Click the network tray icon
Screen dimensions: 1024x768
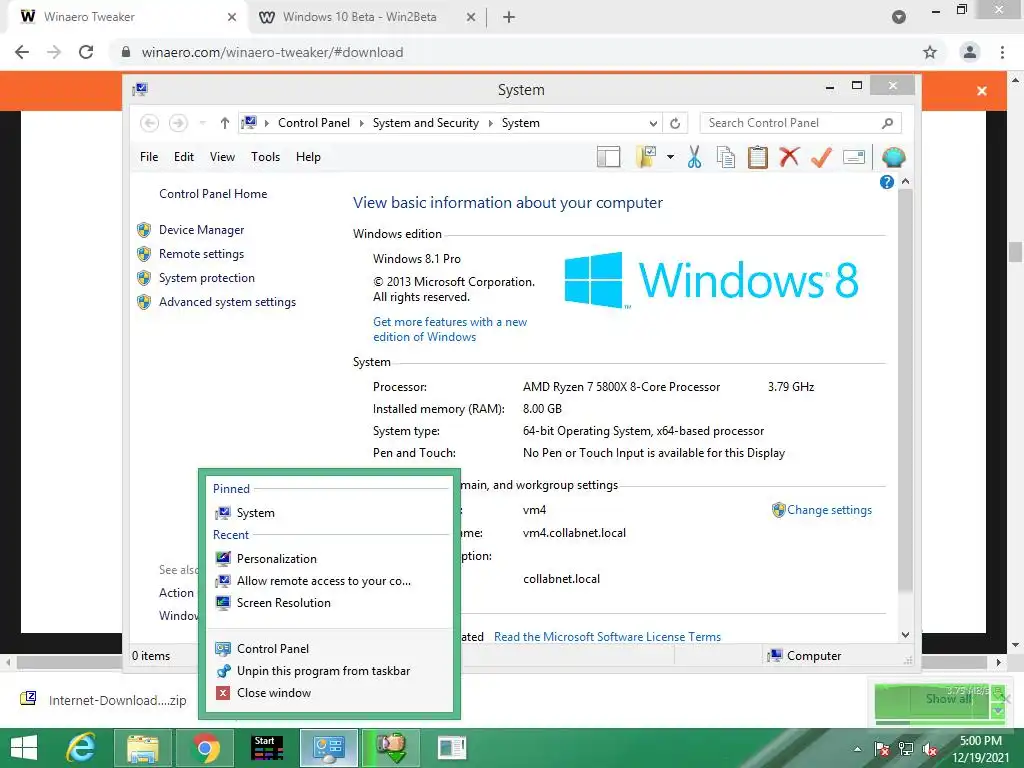(x=906, y=749)
